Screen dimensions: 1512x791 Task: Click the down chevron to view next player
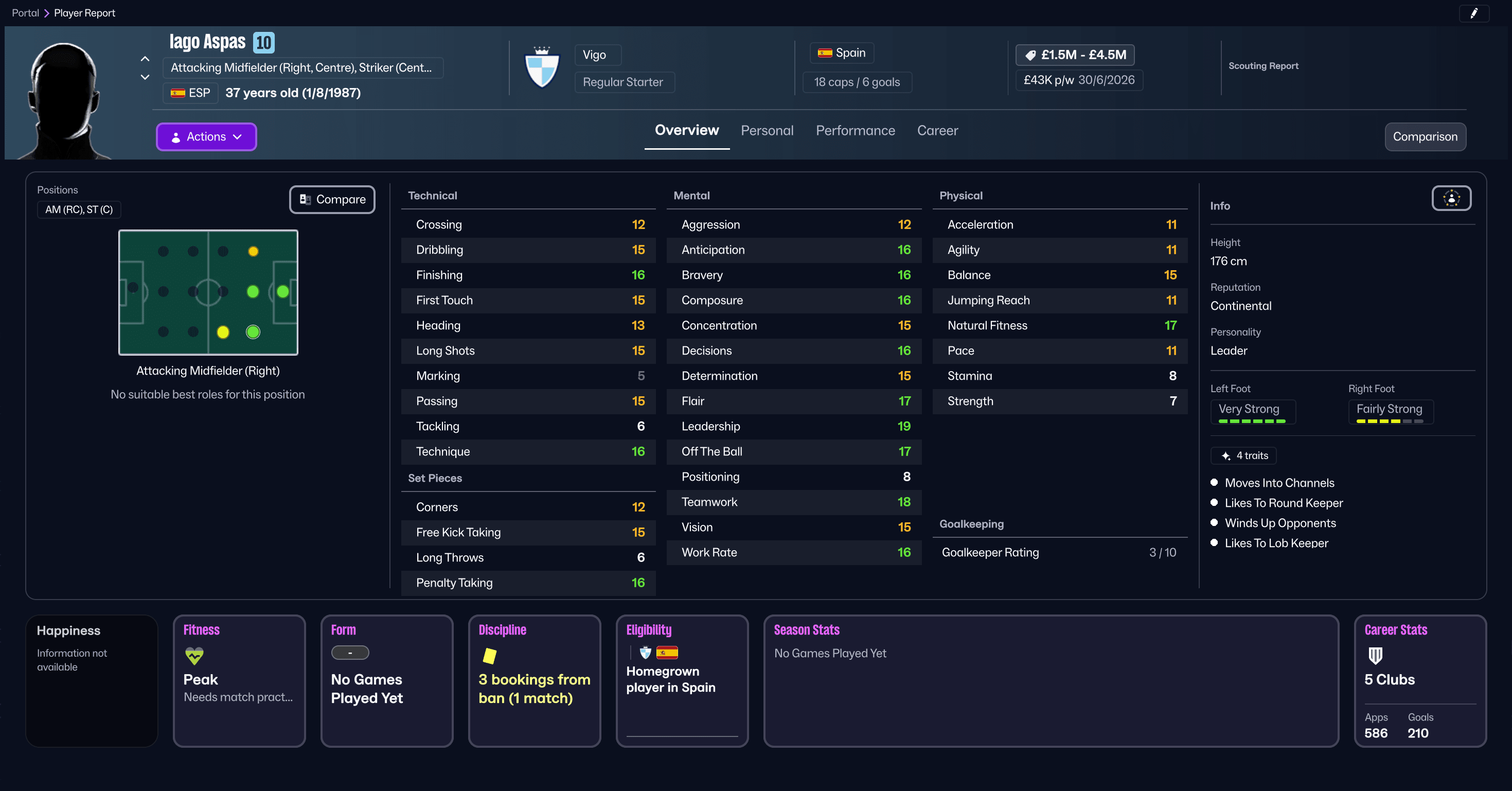click(x=145, y=77)
